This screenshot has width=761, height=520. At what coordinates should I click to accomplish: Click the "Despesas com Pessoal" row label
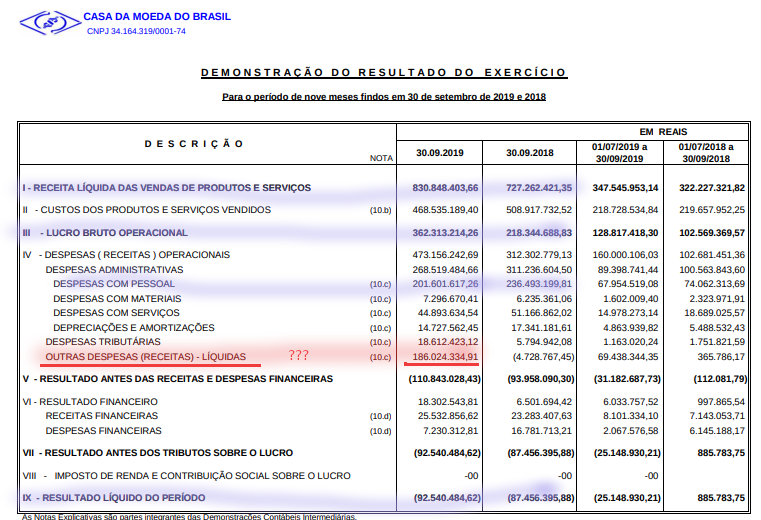coord(114,284)
